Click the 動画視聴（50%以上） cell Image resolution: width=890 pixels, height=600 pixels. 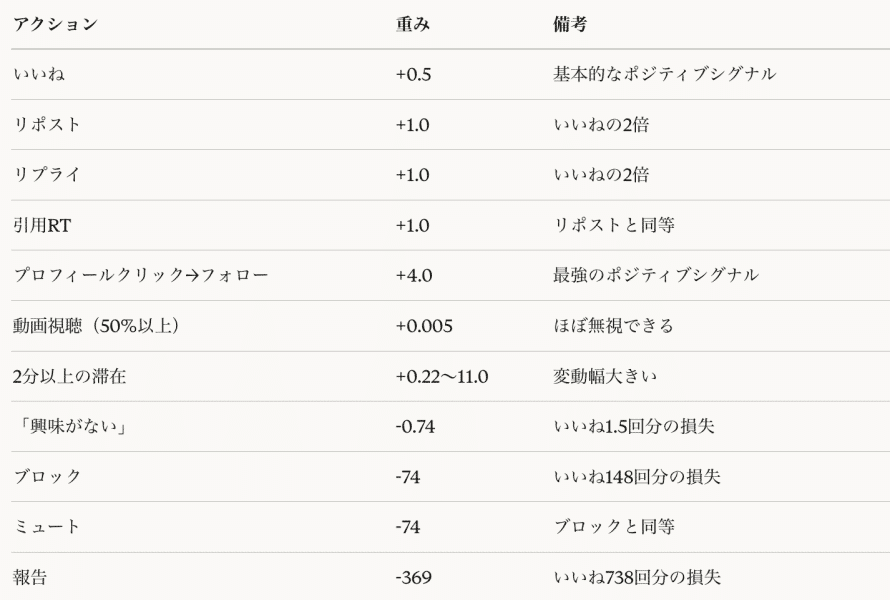[x=97, y=326]
